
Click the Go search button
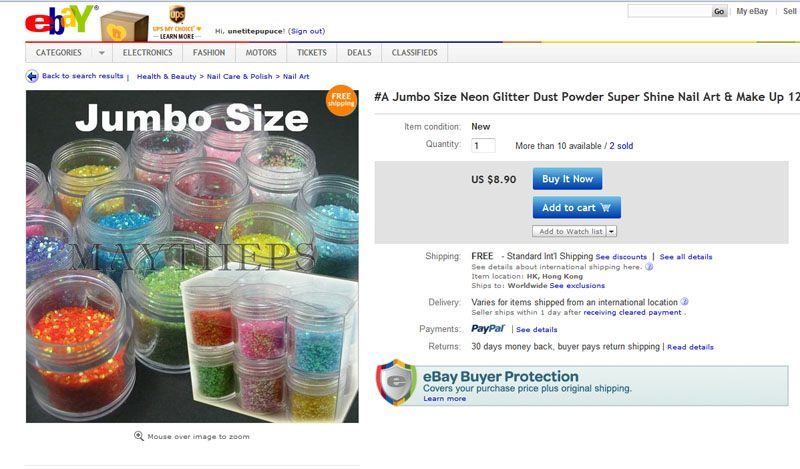[x=719, y=11]
